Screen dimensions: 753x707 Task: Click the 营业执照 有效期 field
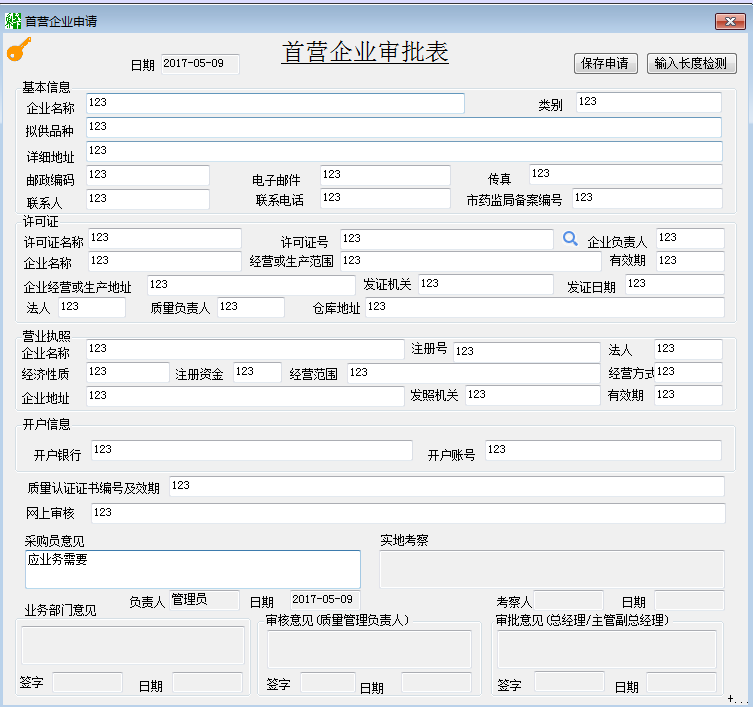pos(688,395)
